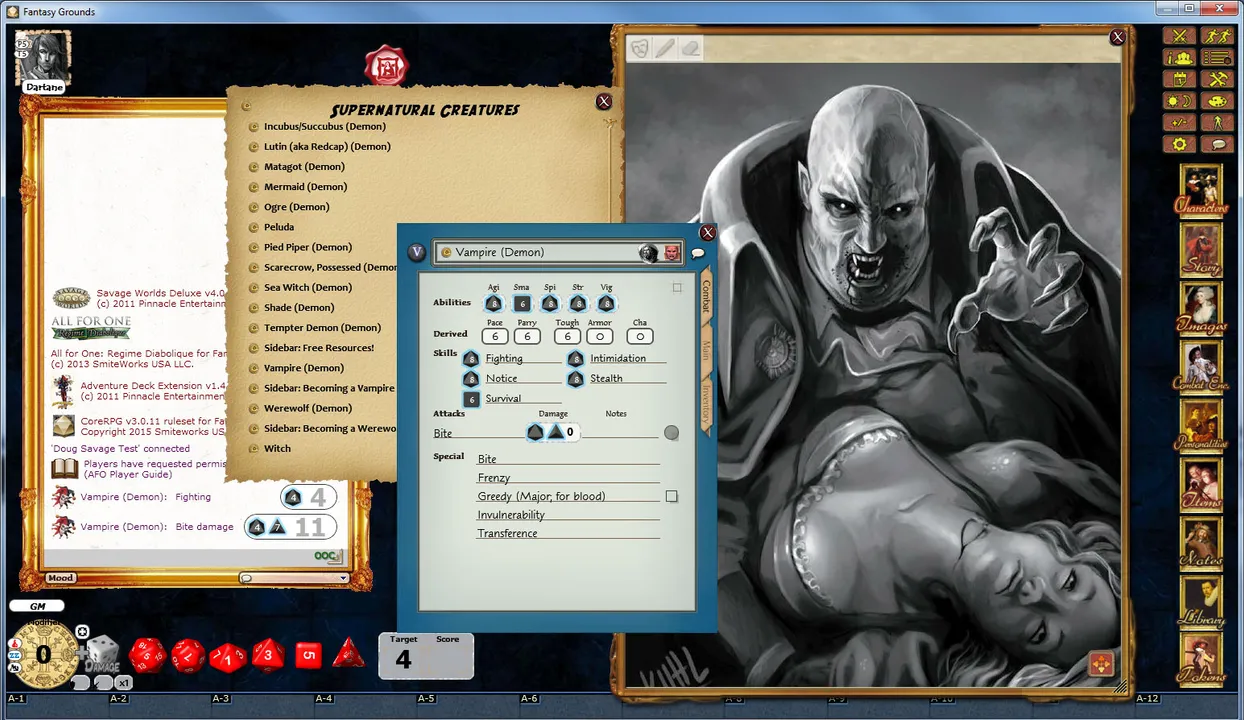The width and height of the screenshot is (1244, 720).
Task: Open the gear options icon
Action: (x=1181, y=145)
